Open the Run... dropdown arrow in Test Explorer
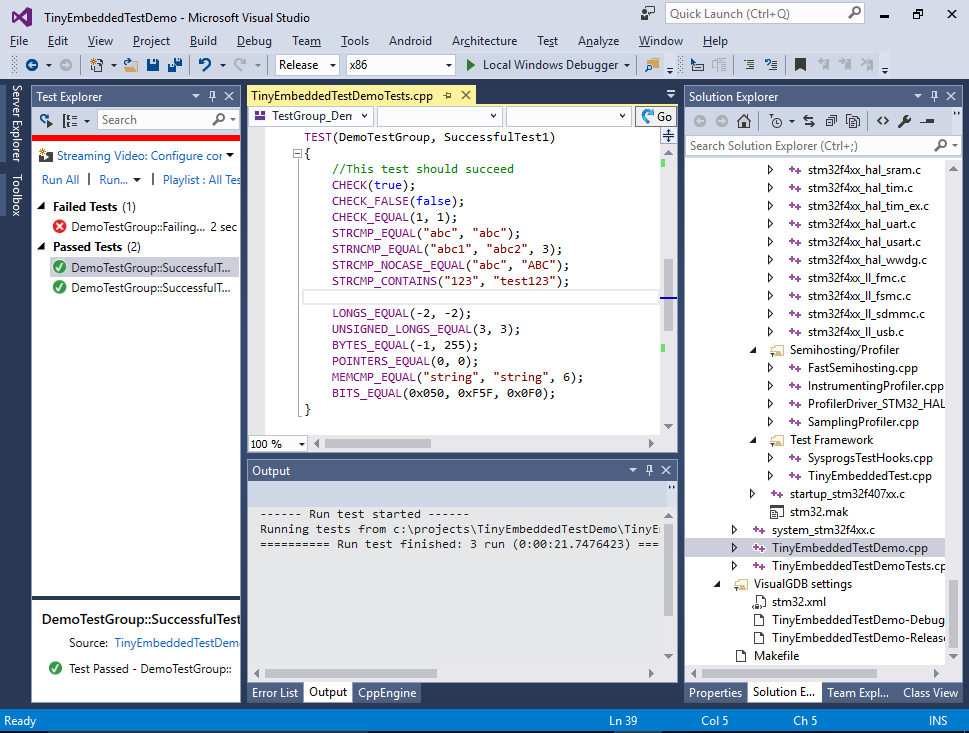Viewport: 969px width, 733px height. click(x=137, y=180)
